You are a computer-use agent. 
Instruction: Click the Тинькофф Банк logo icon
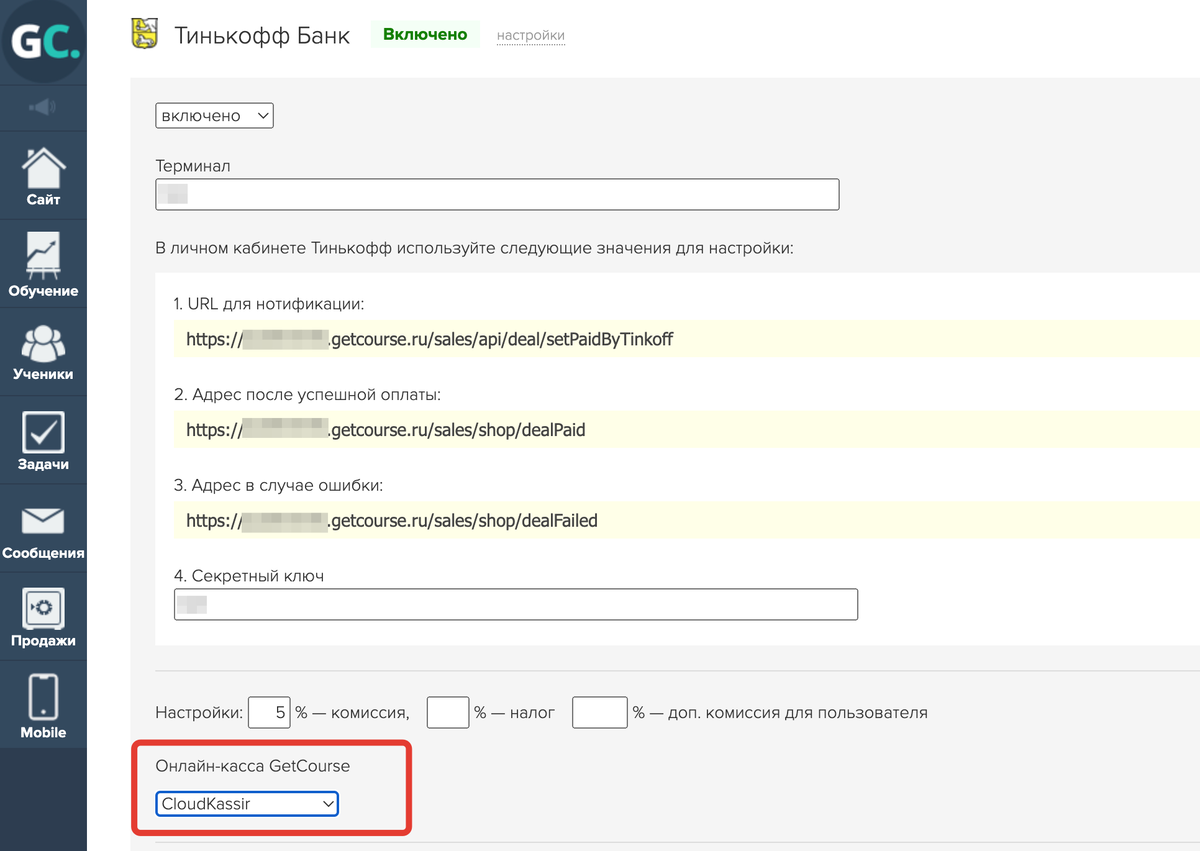pyautogui.click(x=145, y=35)
